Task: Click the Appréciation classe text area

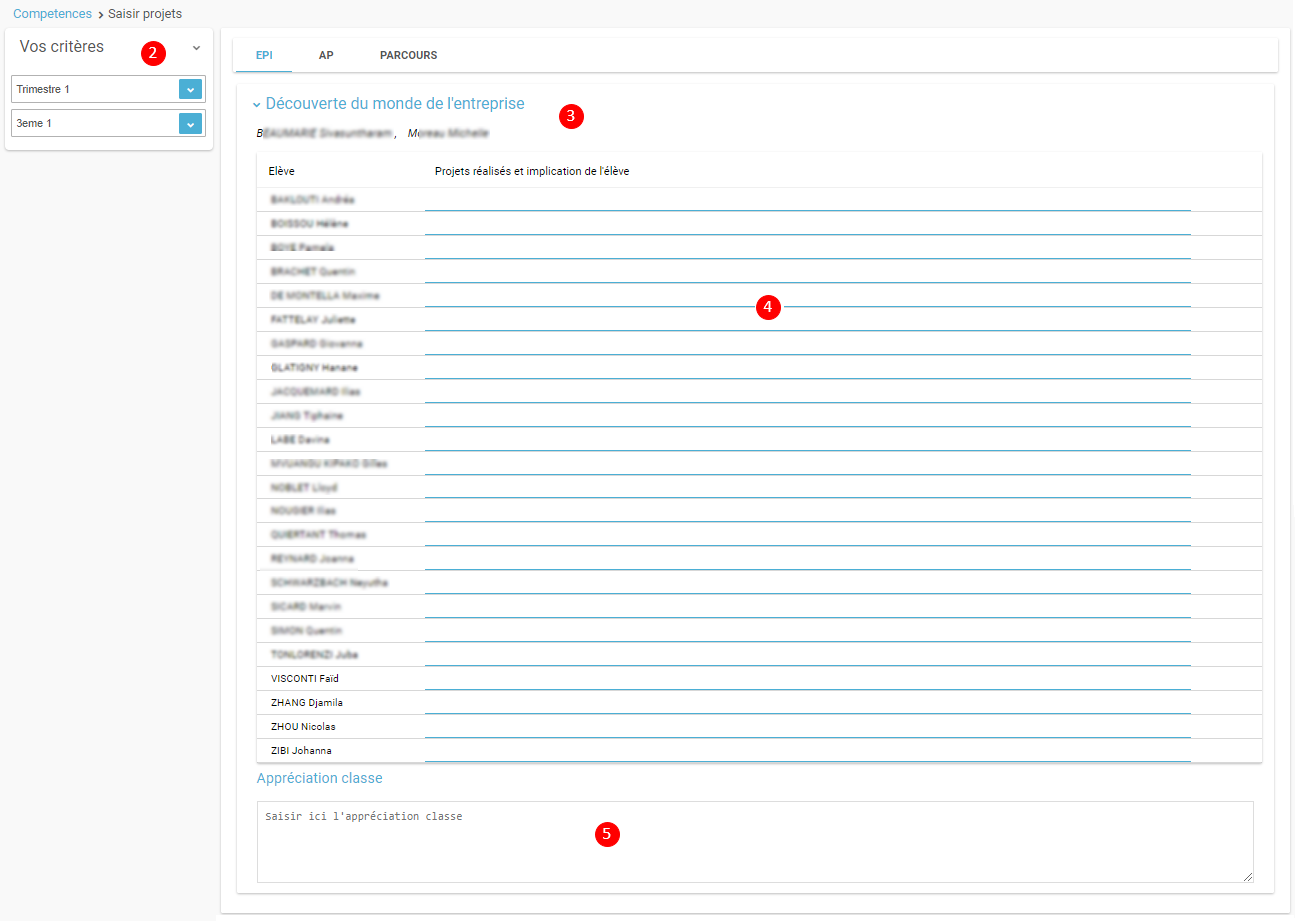Action: click(754, 841)
